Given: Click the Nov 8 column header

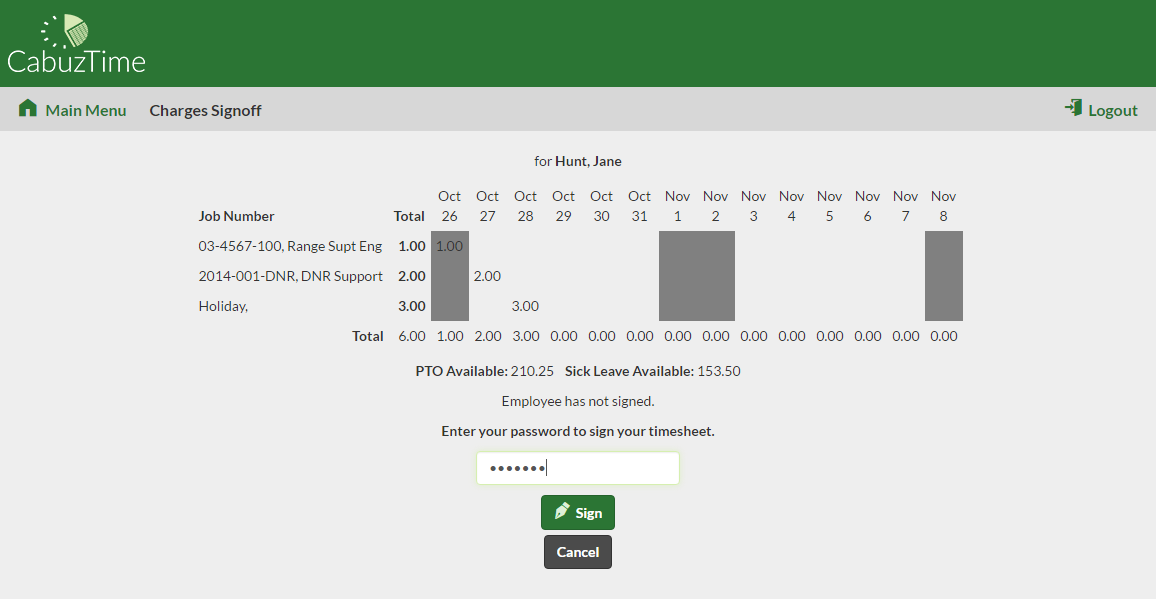Looking at the screenshot, I should [x=943, y=206].
